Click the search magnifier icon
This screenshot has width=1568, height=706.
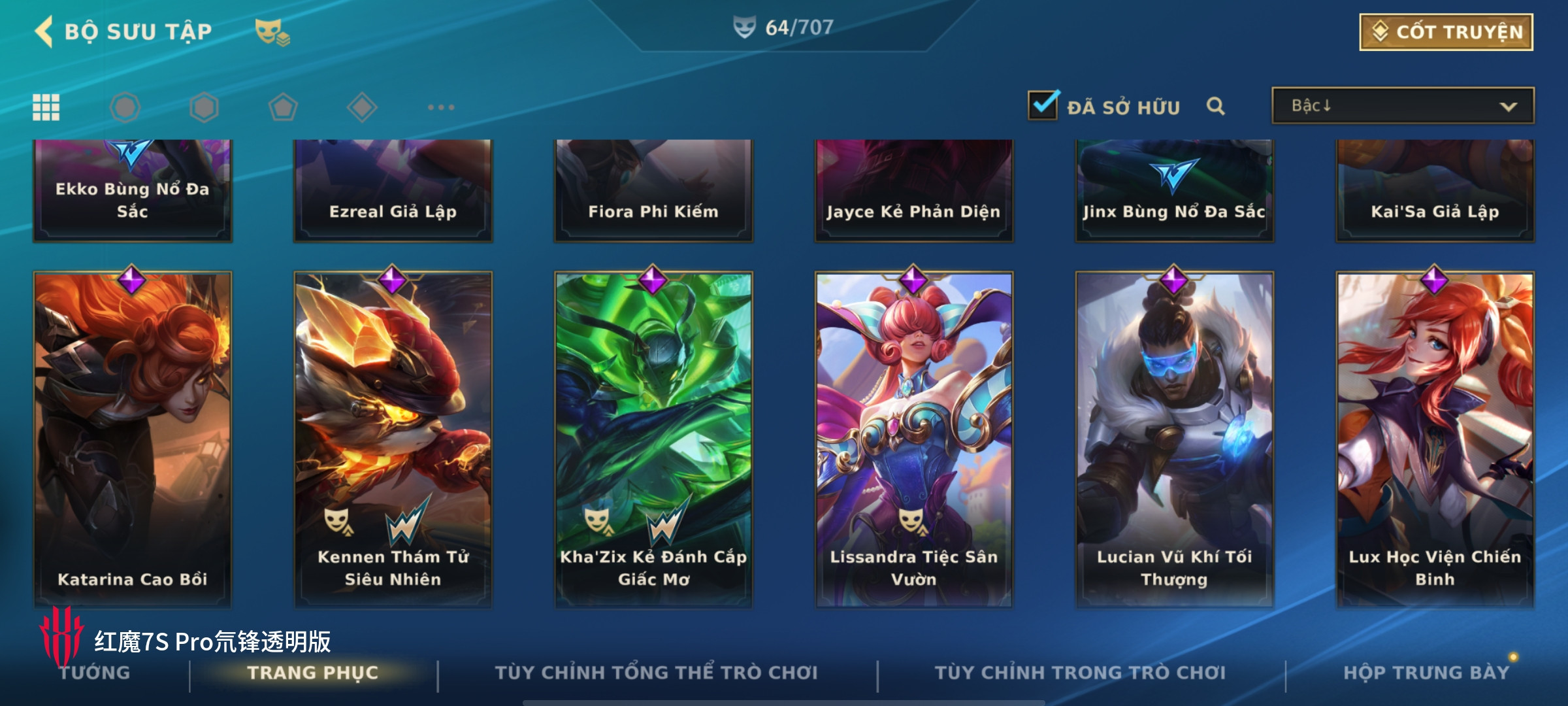click(x=1215, y=106)
